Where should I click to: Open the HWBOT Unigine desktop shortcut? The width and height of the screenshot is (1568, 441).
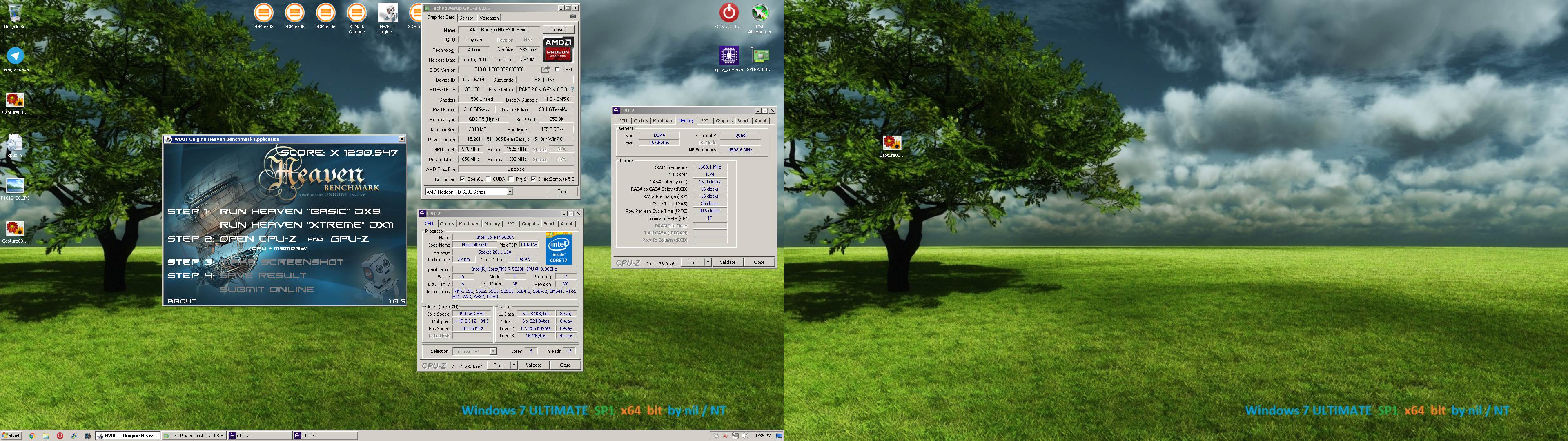pos(387,18)
